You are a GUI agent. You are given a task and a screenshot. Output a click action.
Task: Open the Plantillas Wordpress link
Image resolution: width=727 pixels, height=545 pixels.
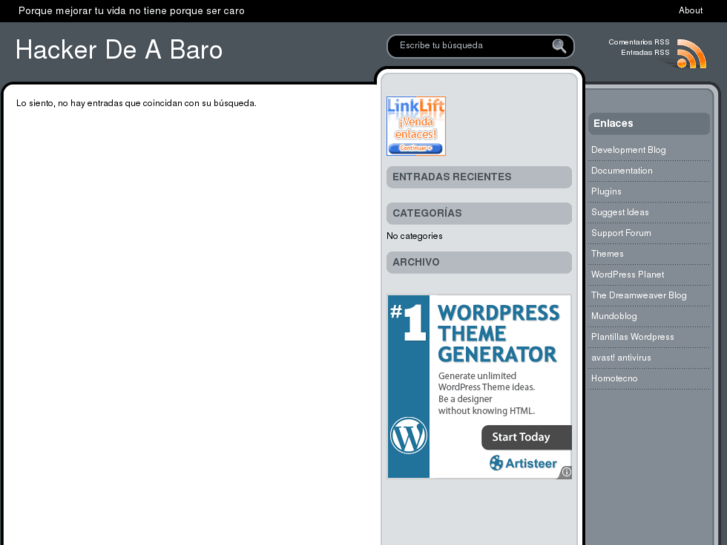pos(632,337)
